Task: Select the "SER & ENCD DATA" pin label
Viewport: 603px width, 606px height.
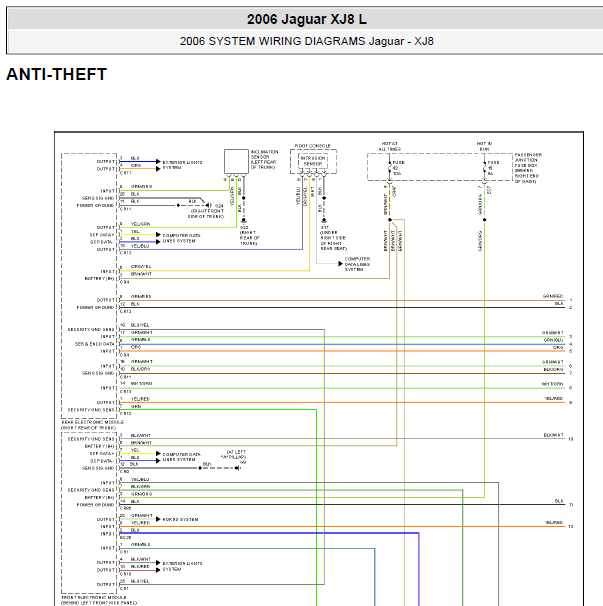Action: click(x=95, y=344)
